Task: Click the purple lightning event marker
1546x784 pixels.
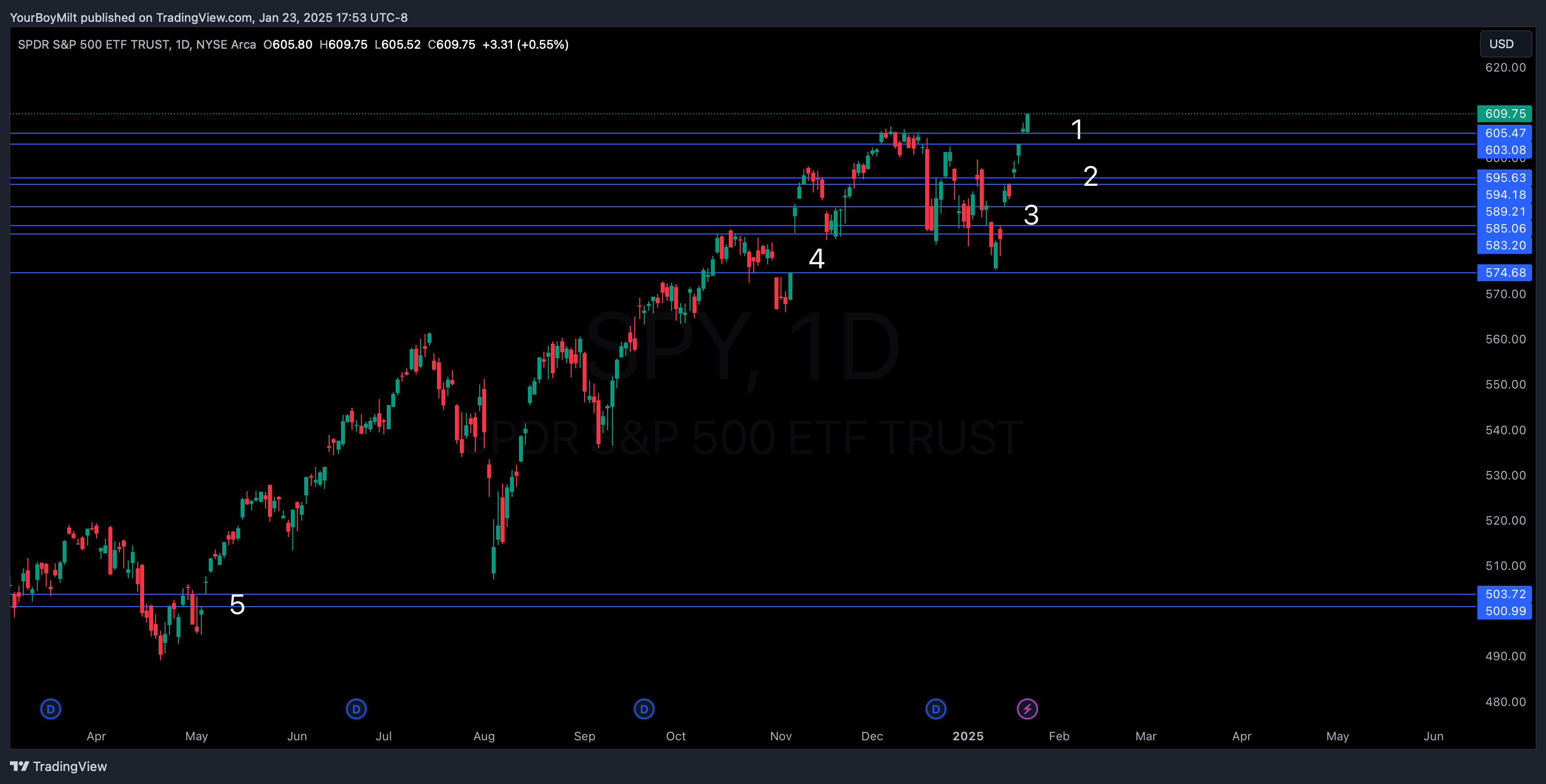Action: click(x=1027, y=709)
